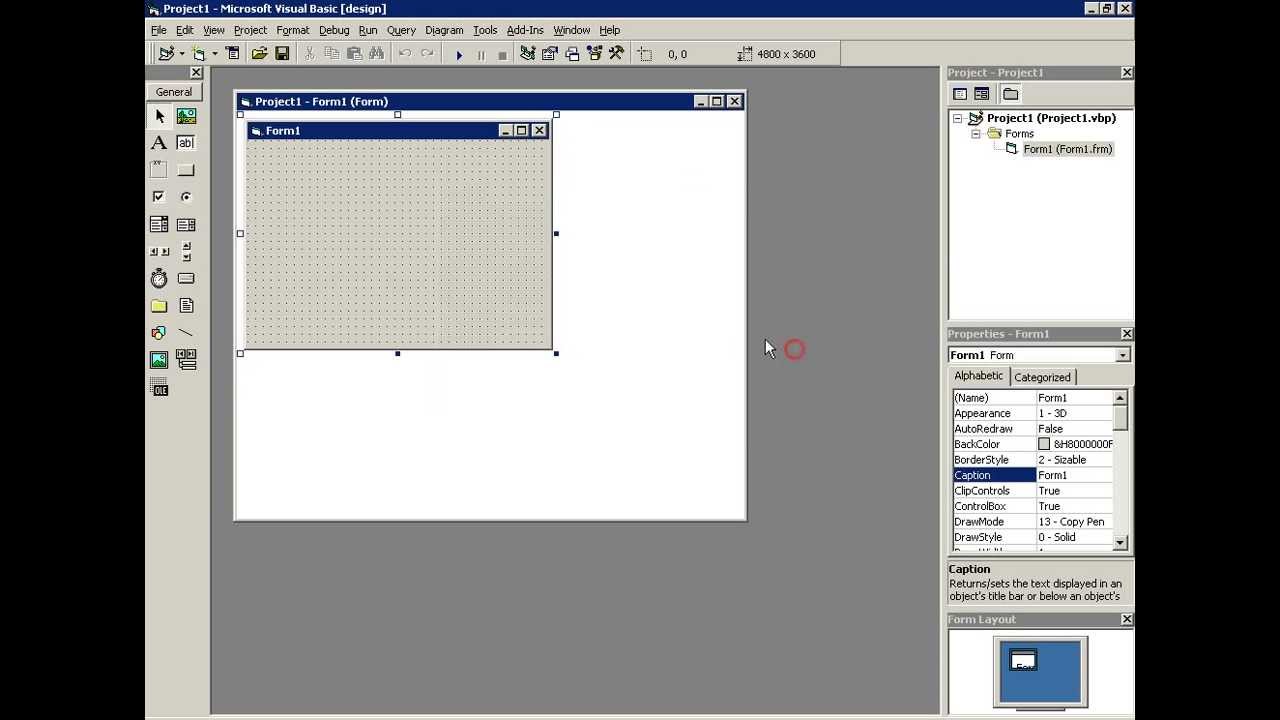Image resolution: width=1280 pixels, height=720 pixels.
Task: Click the Add Standard EXE Project icon
Action: [166, 54]
